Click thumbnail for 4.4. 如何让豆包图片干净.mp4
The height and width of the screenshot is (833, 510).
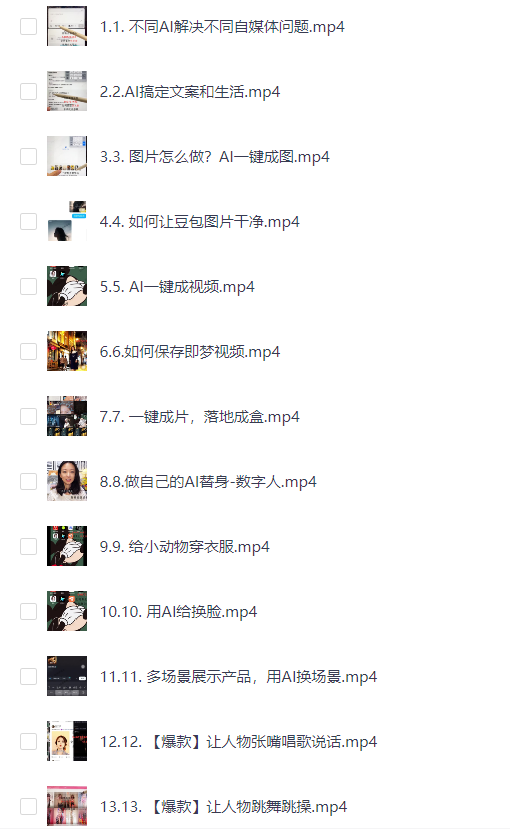[67, 221]
